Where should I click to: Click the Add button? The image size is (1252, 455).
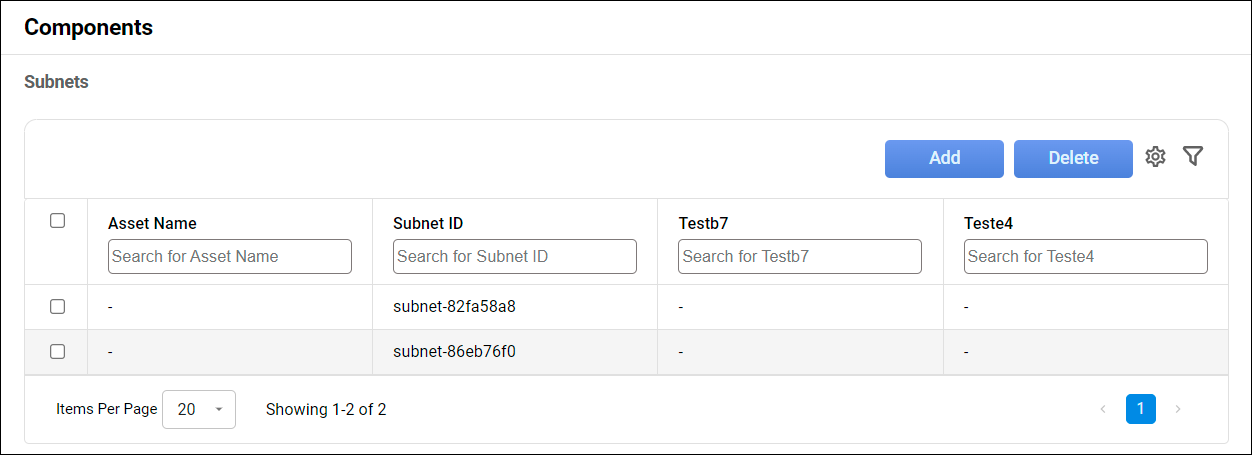click(944, 158)
